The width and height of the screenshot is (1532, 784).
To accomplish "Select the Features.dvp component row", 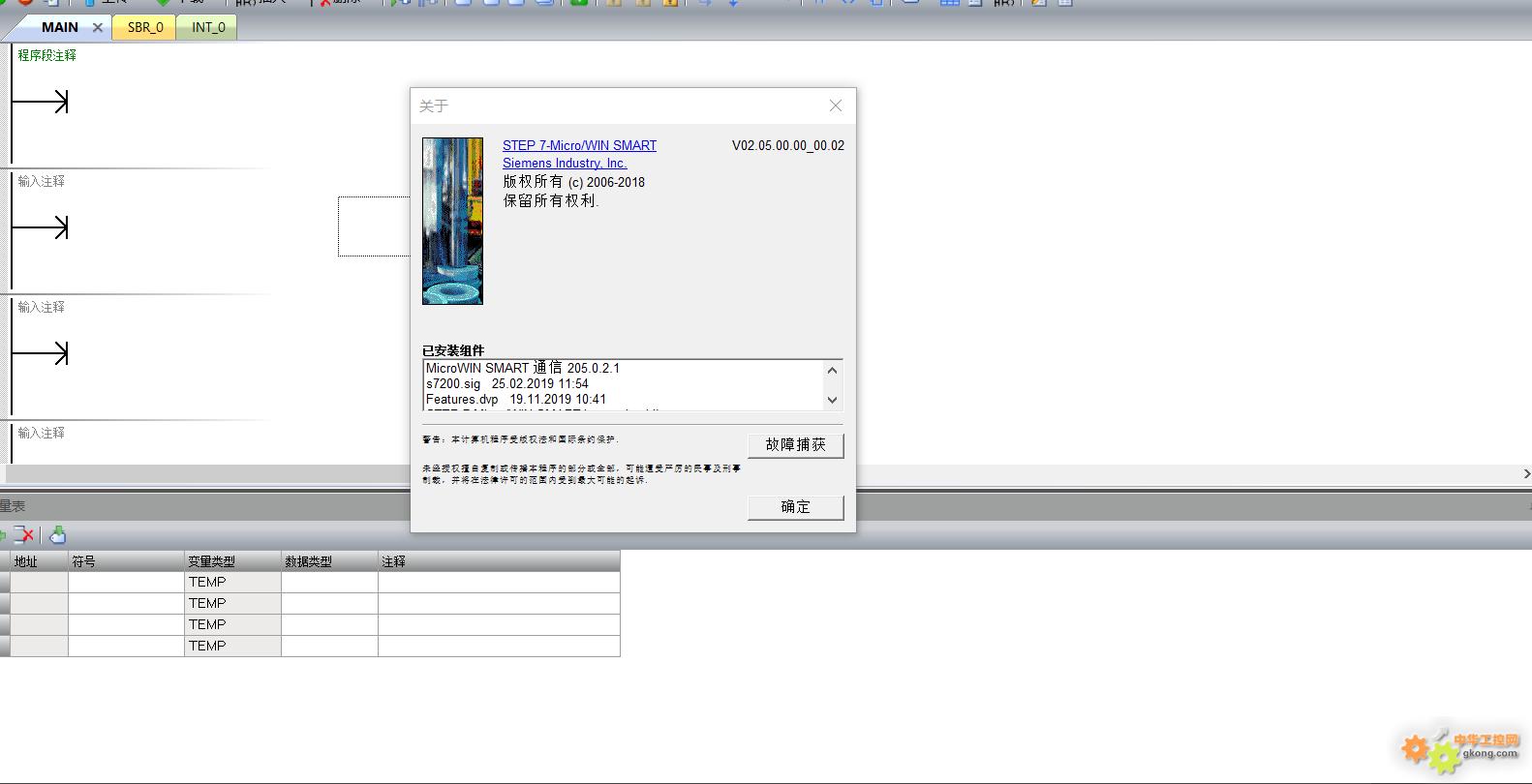I will coord(516,399).
